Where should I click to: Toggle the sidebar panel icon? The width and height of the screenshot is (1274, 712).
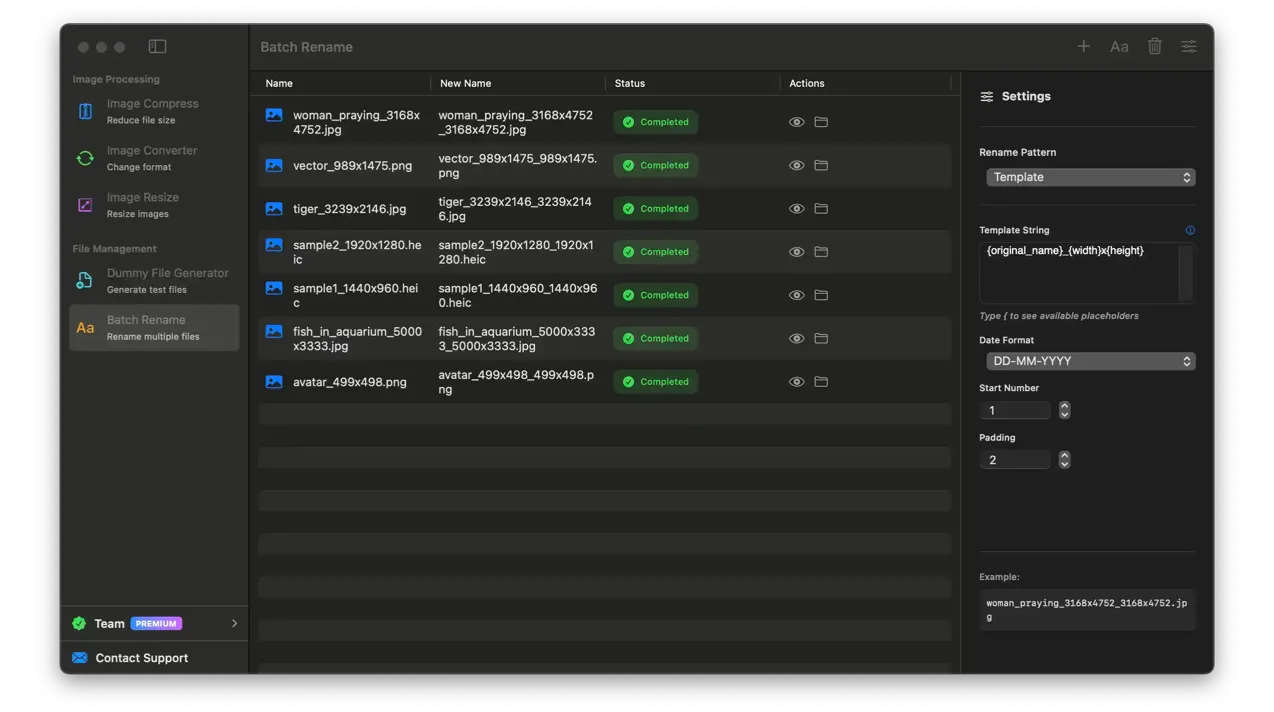point(157,46)
